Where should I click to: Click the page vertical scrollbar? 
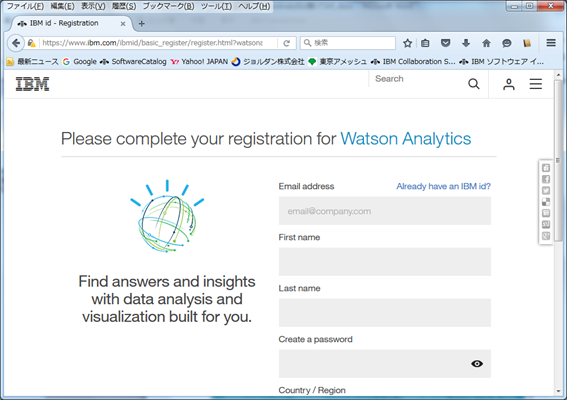pyautogui.click(x=558, y=233)
